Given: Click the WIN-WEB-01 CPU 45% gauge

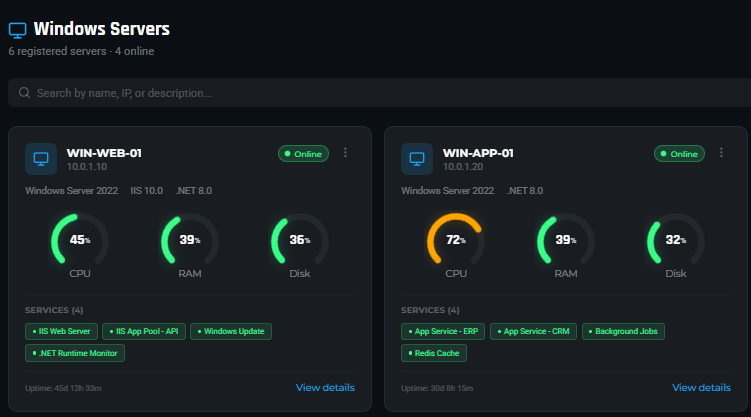Looking at the screenshot, I should click(x=80, y=241).
